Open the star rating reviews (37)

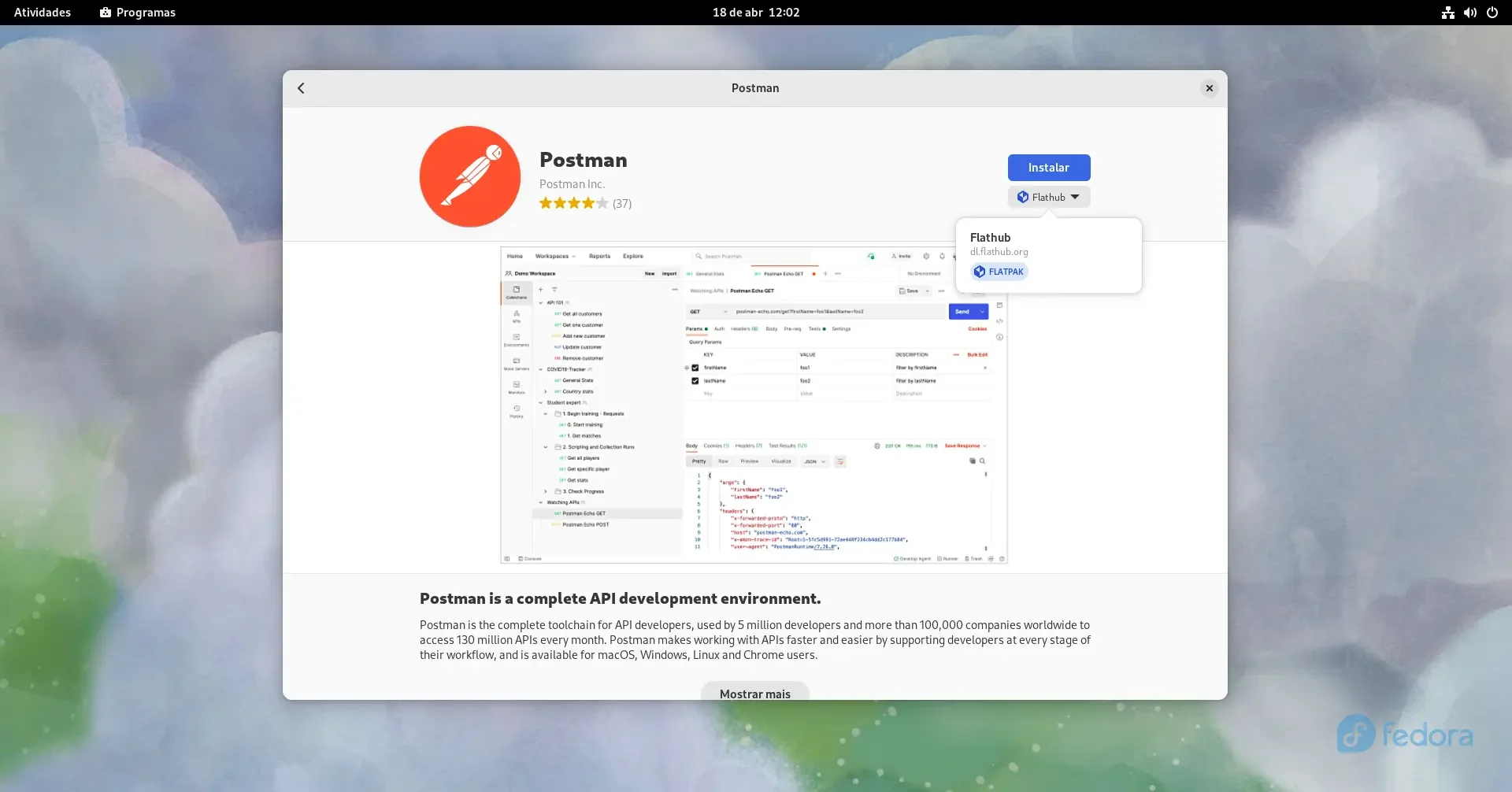tap(585, 203)
